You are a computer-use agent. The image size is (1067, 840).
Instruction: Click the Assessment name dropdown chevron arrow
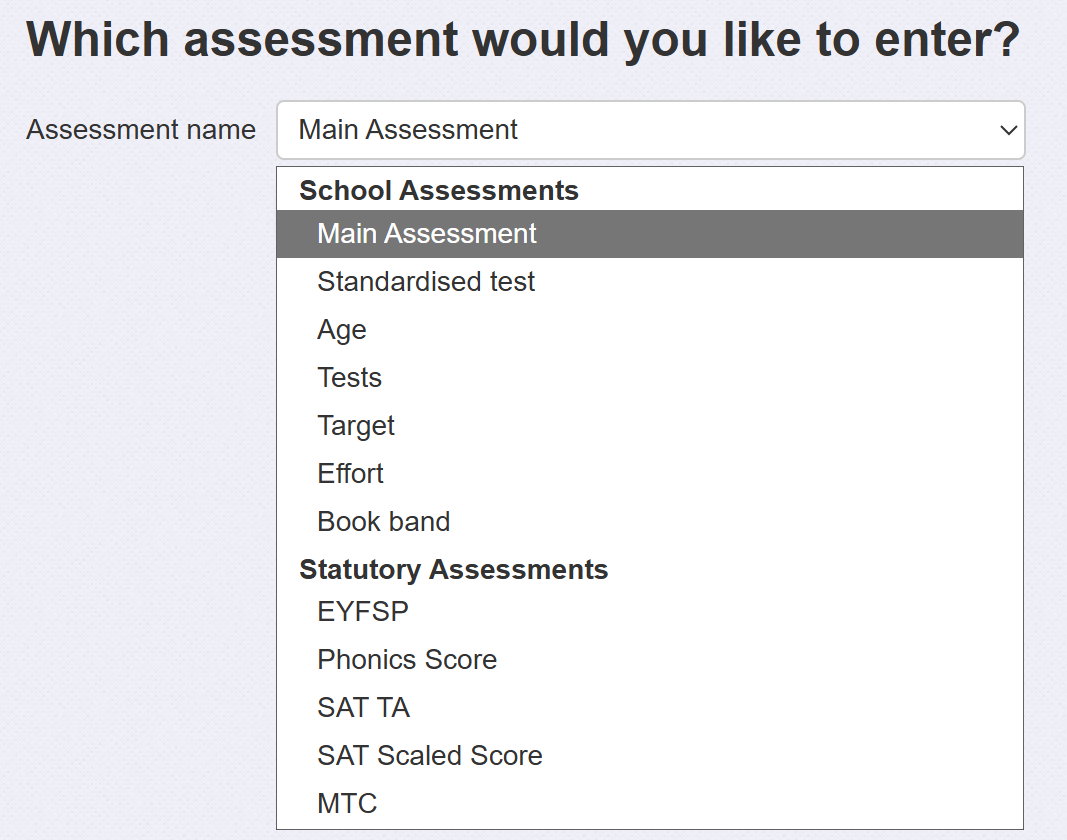pyautogui.click(x=1008, y=130)
